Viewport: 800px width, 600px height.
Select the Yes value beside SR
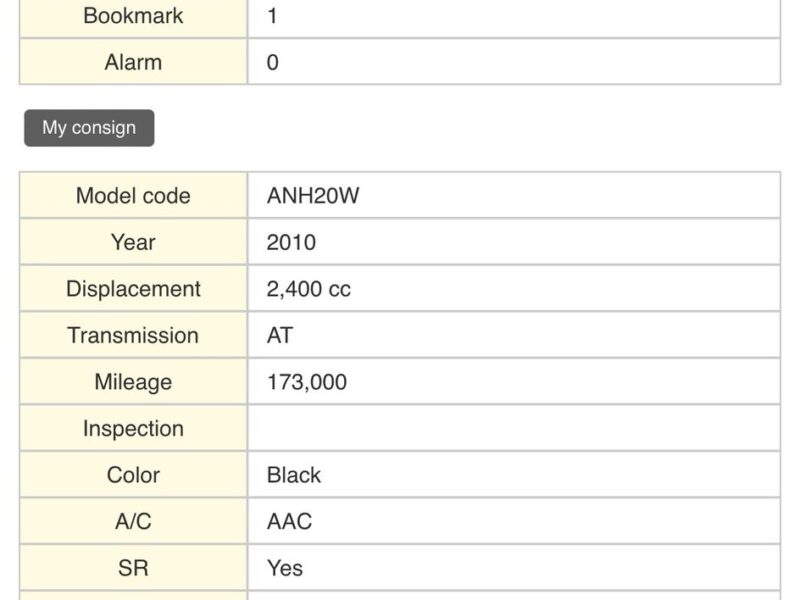(x=285, y=568)
